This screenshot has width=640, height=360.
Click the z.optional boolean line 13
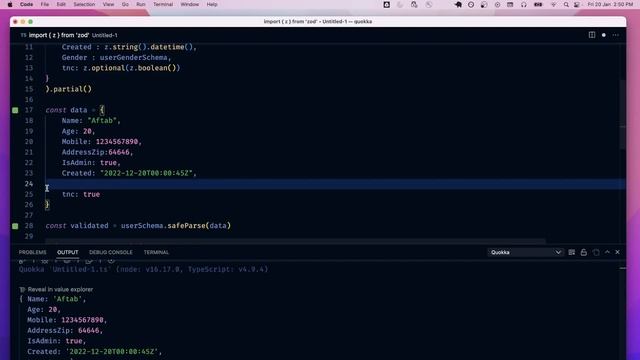(121, 68)
